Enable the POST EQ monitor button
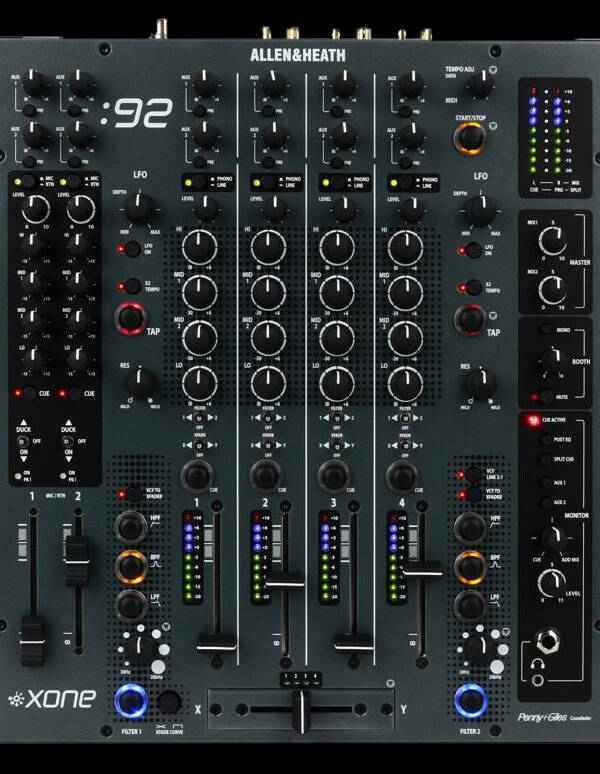 tap(546, 439)
